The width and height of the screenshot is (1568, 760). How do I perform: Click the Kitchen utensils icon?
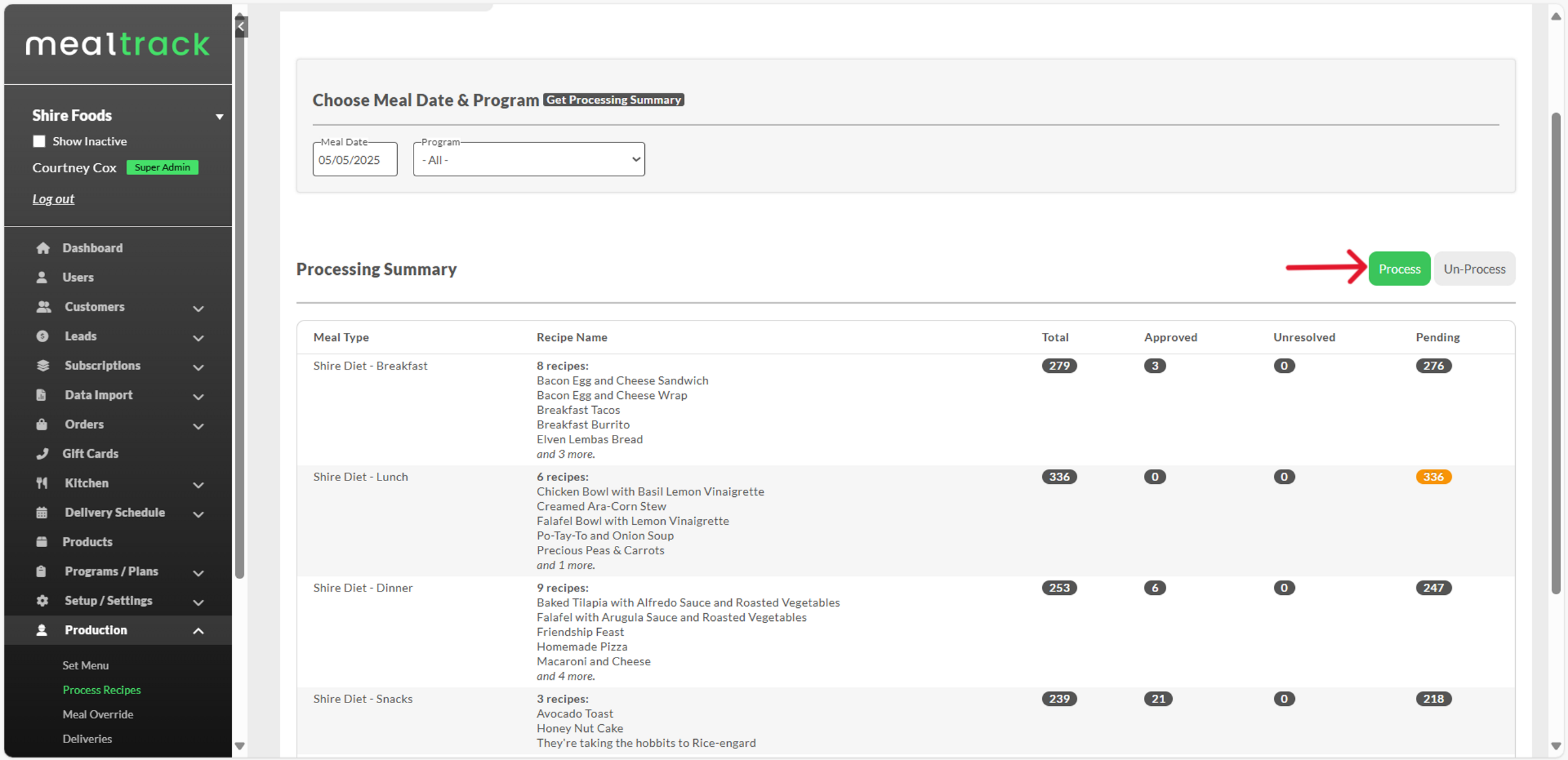pos(42,483)
